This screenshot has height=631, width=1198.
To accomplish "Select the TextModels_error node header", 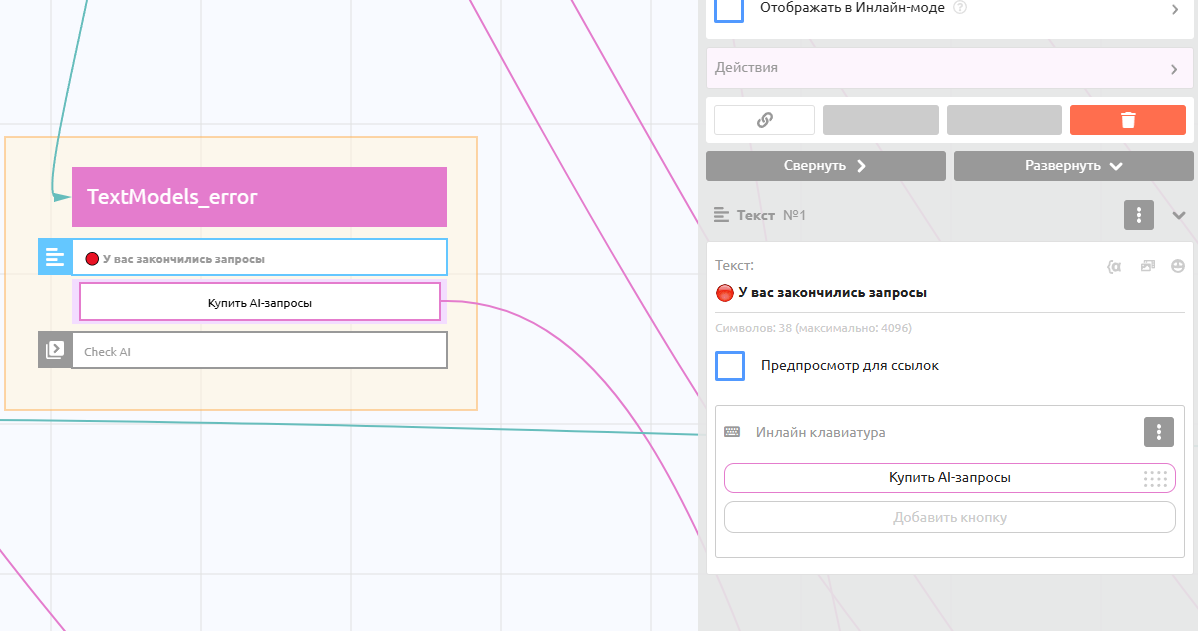I will [x=259, y=197].
